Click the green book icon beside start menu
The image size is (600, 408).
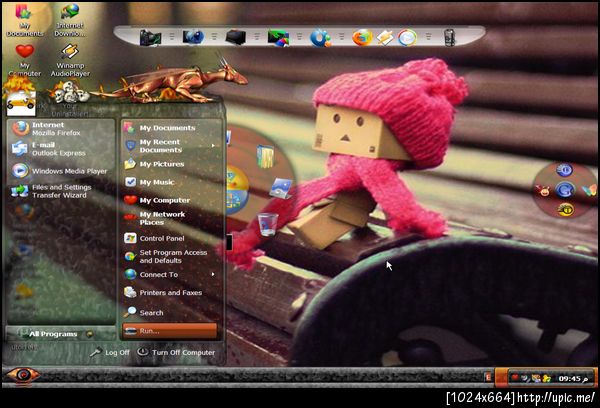coord(265,156)
